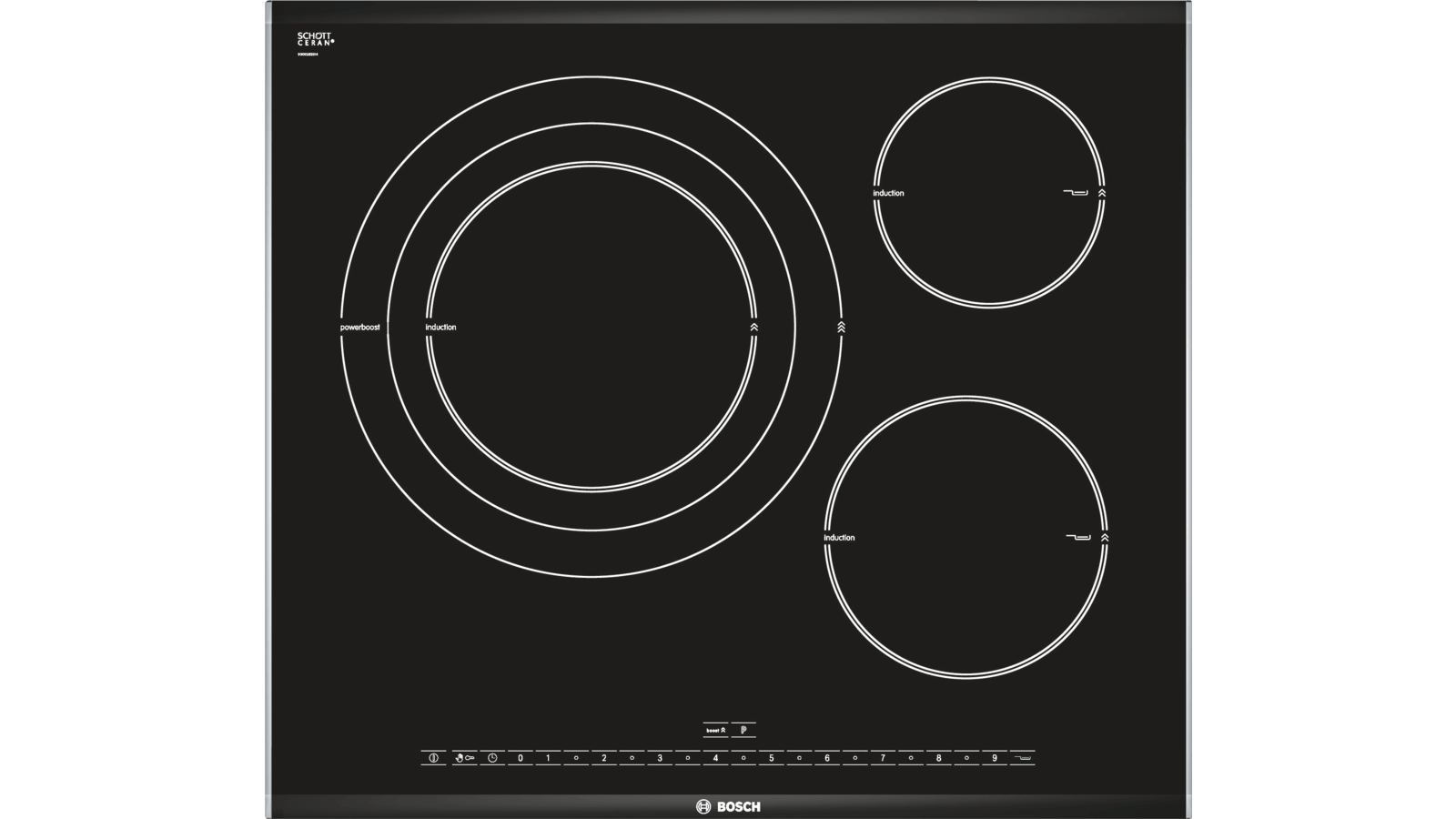The image size is (1456, 819).
Task: Select power level 1 on the control strip
Action: point(548,757)
